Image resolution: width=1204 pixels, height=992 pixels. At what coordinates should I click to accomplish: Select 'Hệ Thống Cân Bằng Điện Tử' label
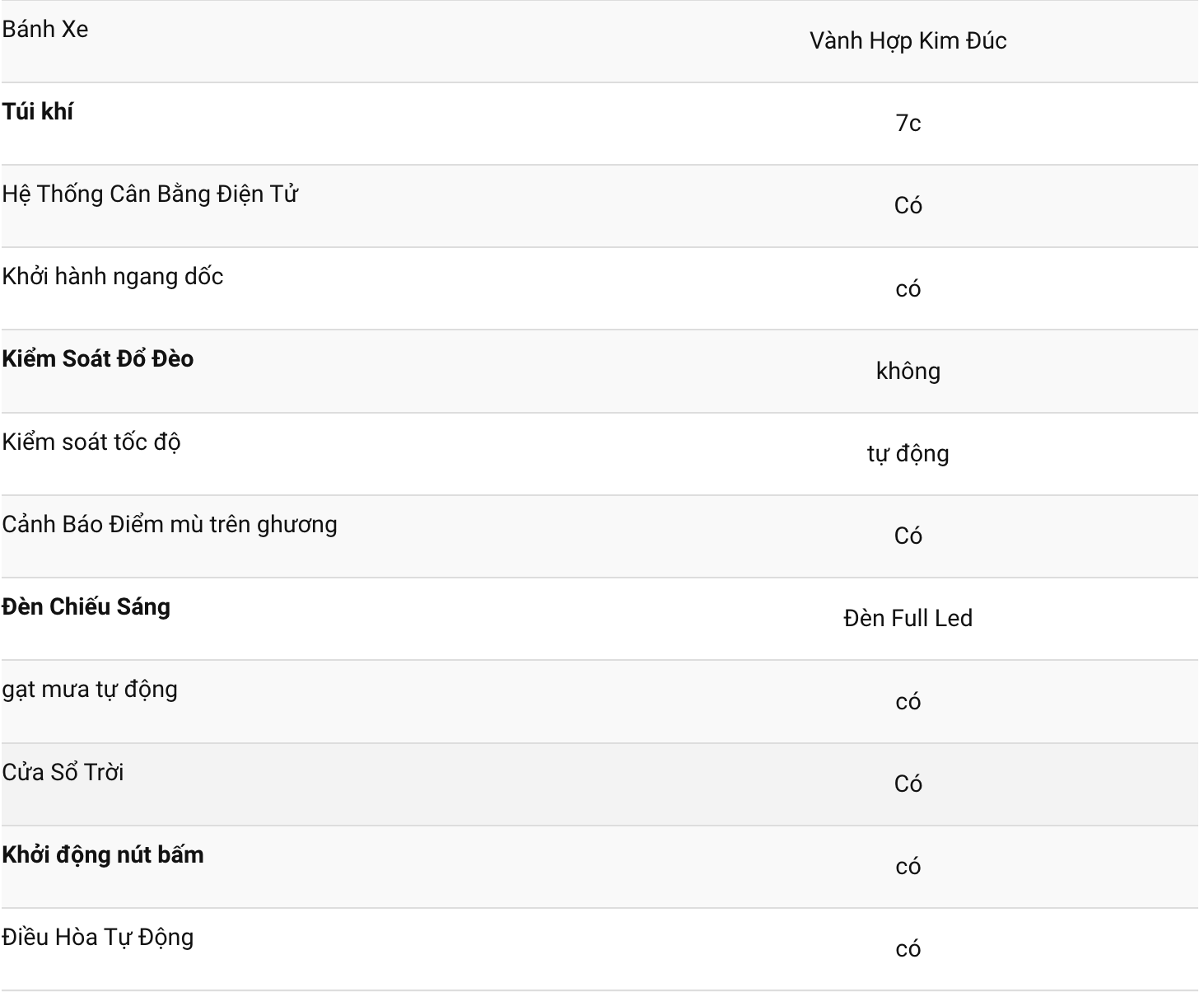150,194
